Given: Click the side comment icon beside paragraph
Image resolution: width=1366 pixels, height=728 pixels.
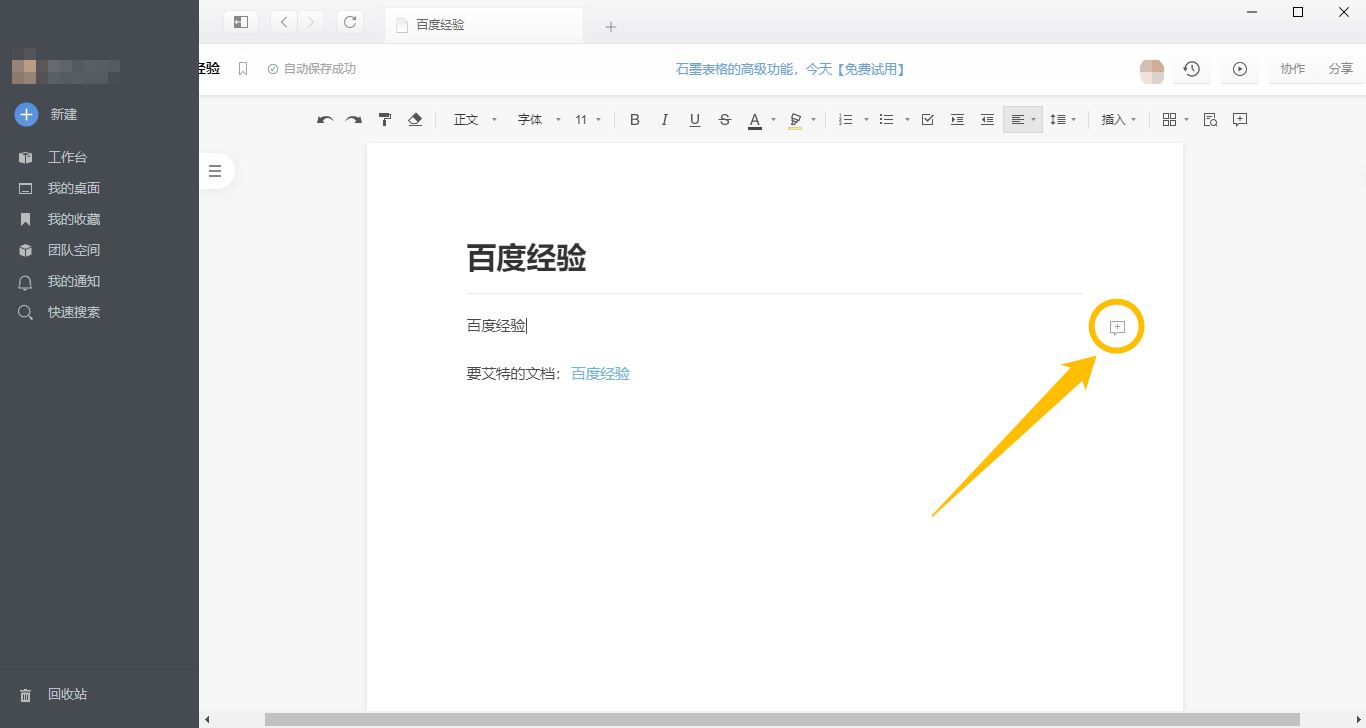Looking at the screenshot, I should coord(1117,327).
